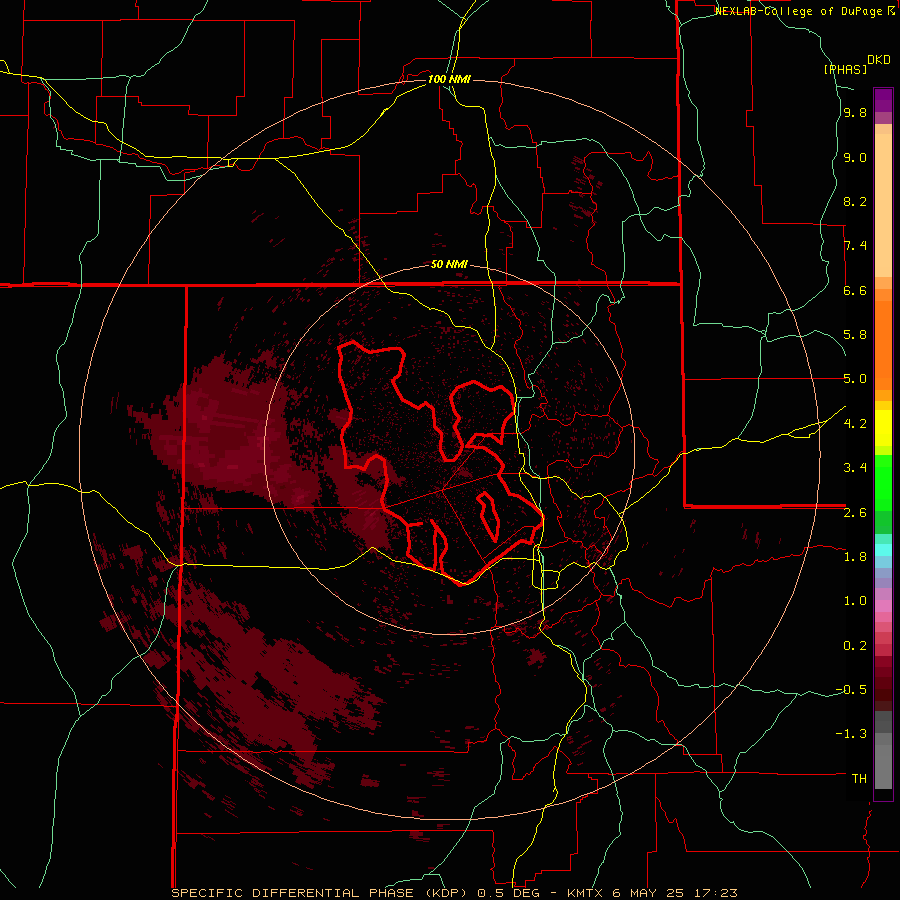Pick the purple color at top of the scale
This screenshot has width=900, height=900.
[883, 100]
